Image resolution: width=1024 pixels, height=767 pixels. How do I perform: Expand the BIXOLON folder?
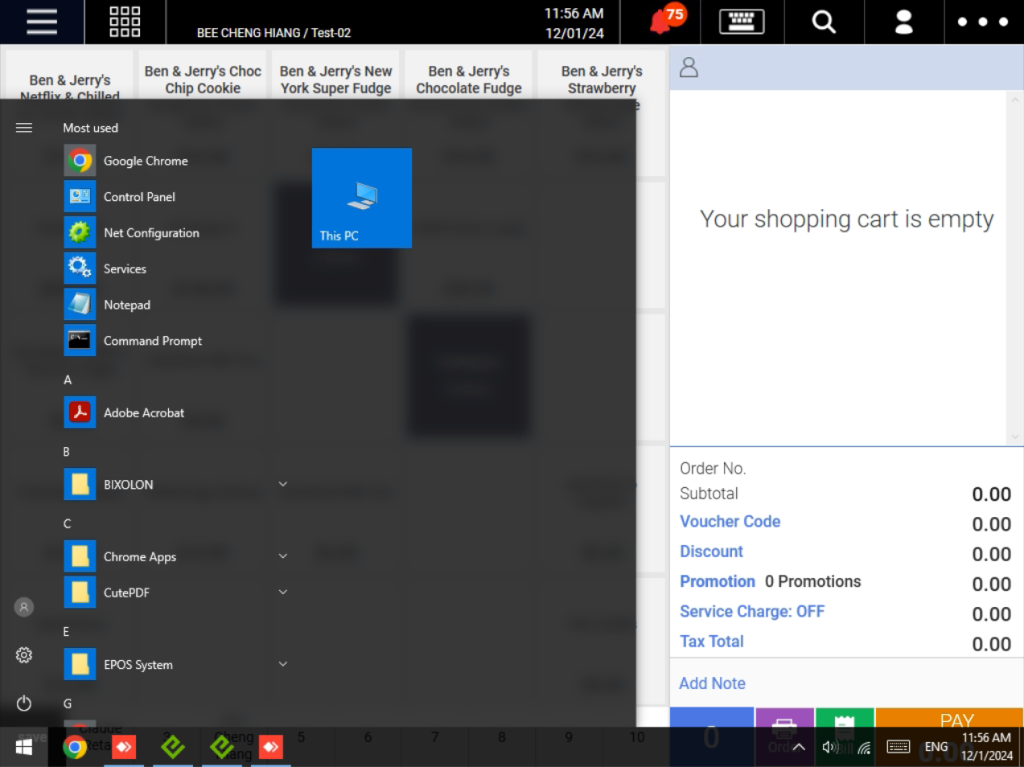[x=283, y=484]
